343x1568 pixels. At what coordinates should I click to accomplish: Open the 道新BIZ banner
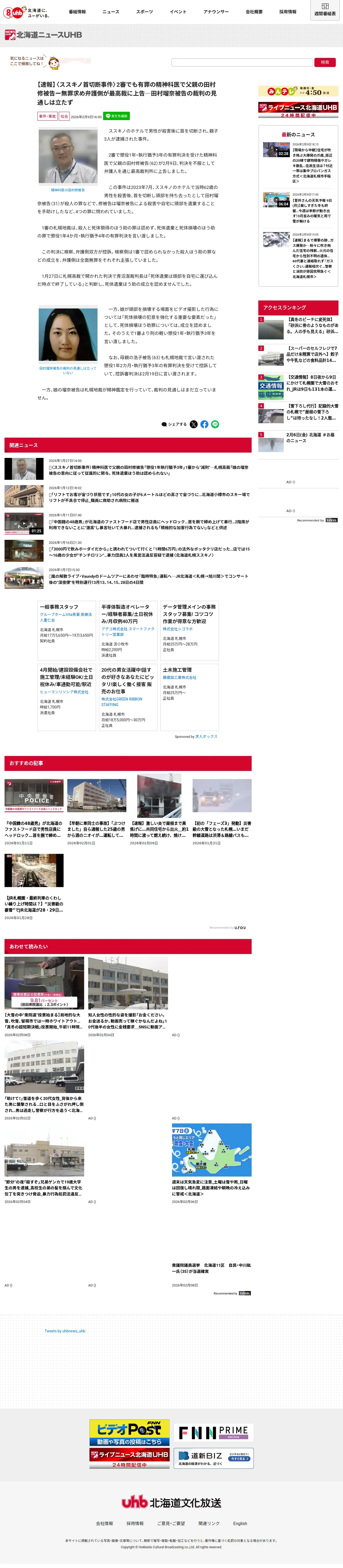(214, 1458)
